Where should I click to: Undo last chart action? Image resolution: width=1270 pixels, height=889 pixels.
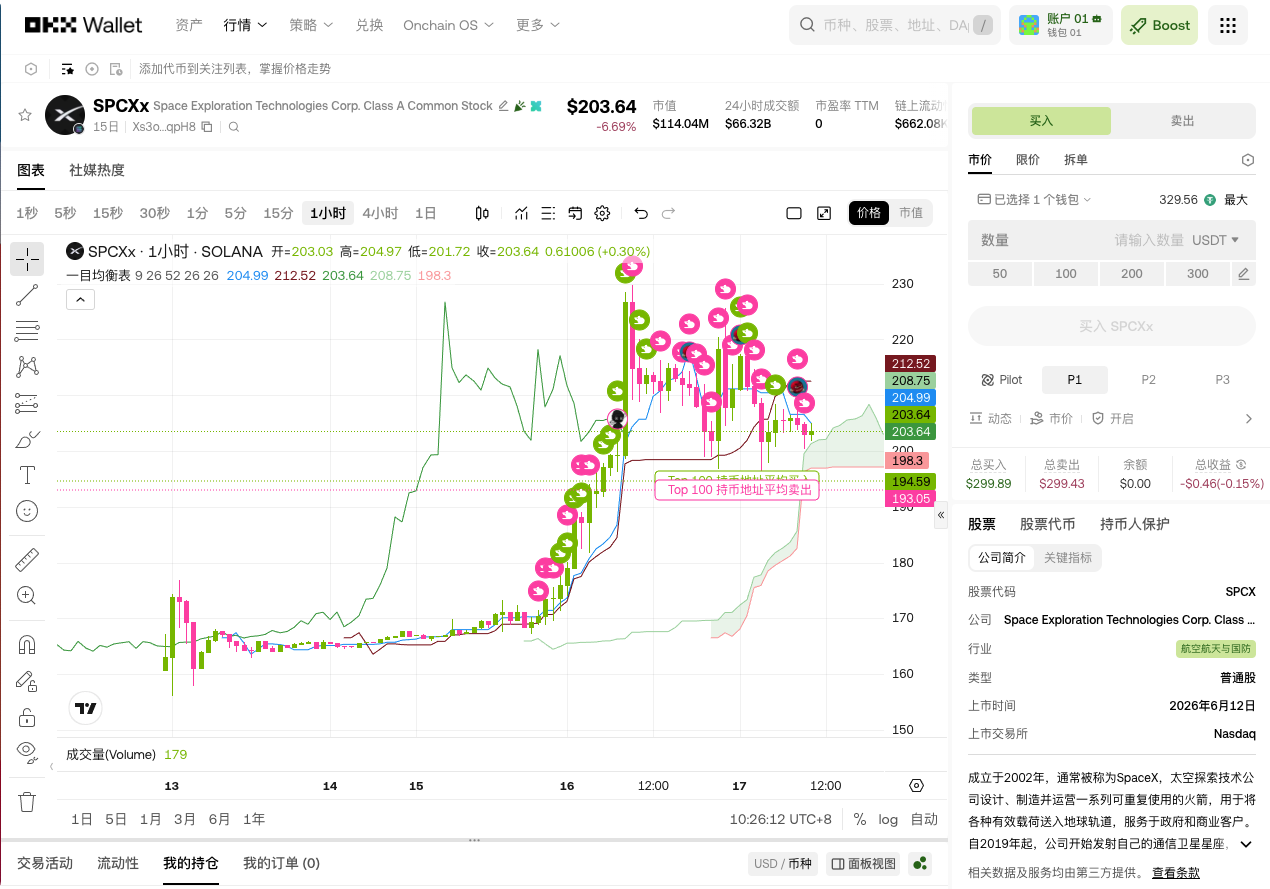641,213
